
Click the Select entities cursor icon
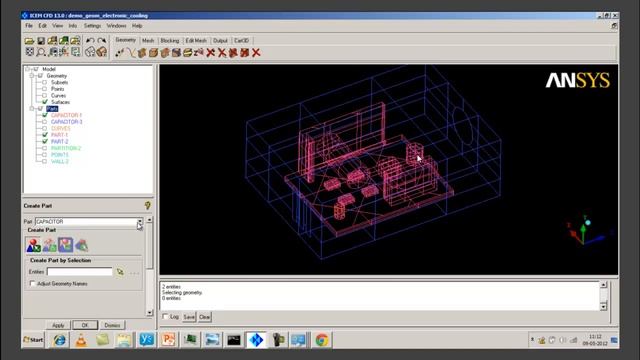click(120, 272)
